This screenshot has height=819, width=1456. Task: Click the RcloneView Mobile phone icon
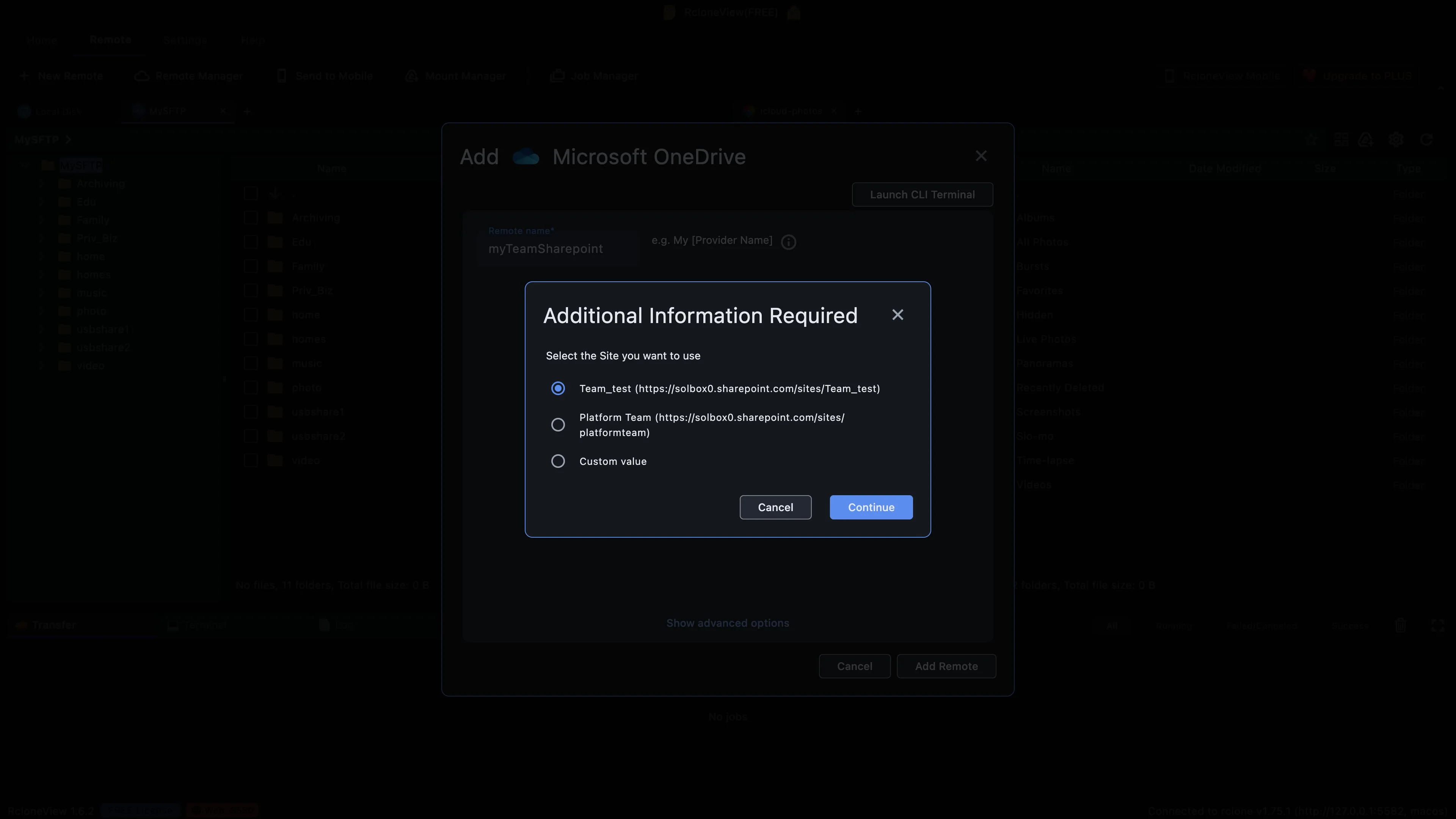pyautogui.click(x=1169, y=76)
